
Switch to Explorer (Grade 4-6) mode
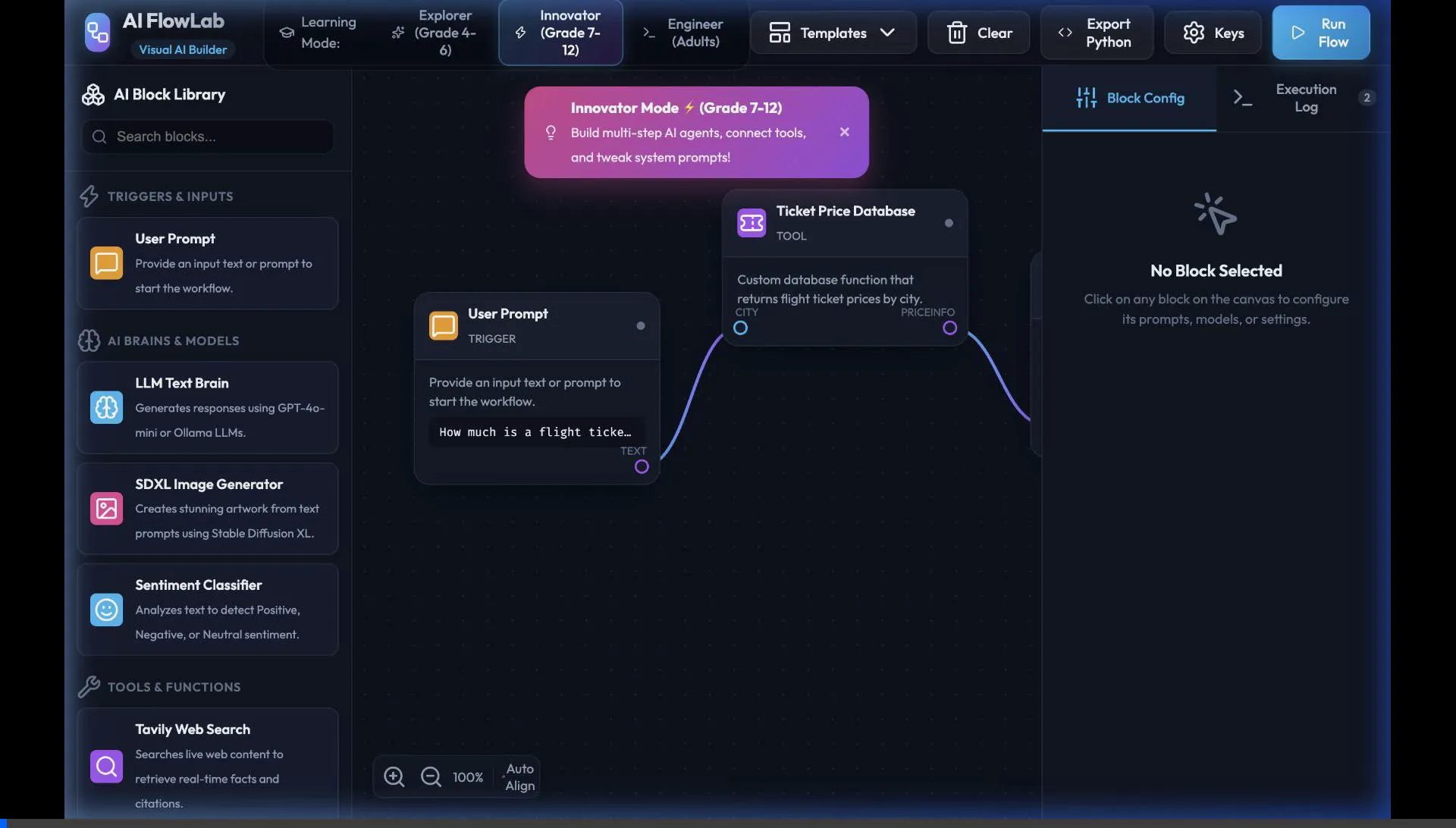pyautogui.click(x=436, y=33)
